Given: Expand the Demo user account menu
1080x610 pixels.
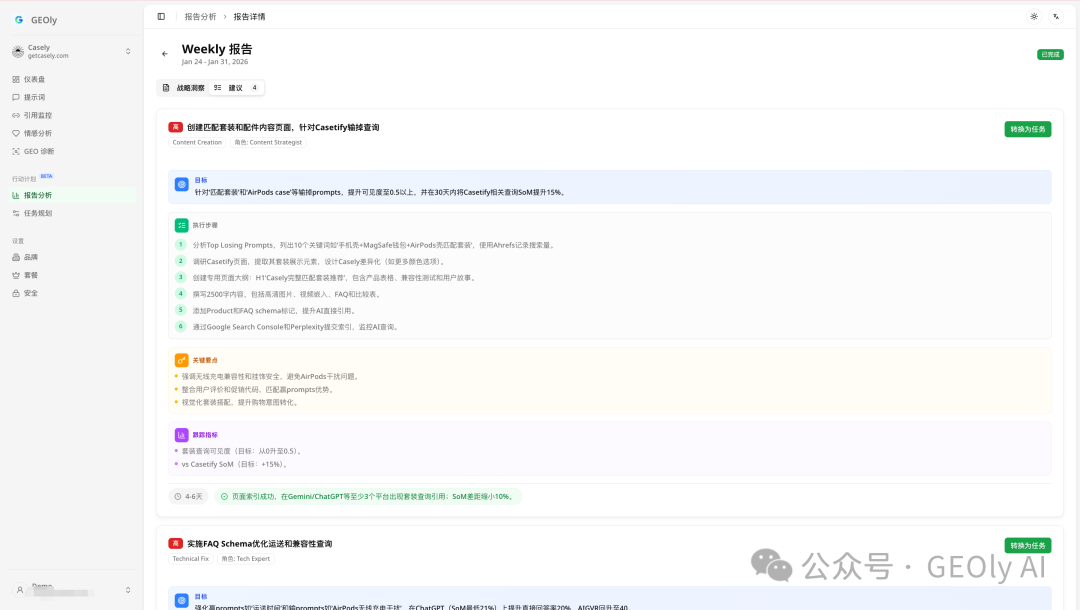Looking at the screenshot, I should coord(128,590).
